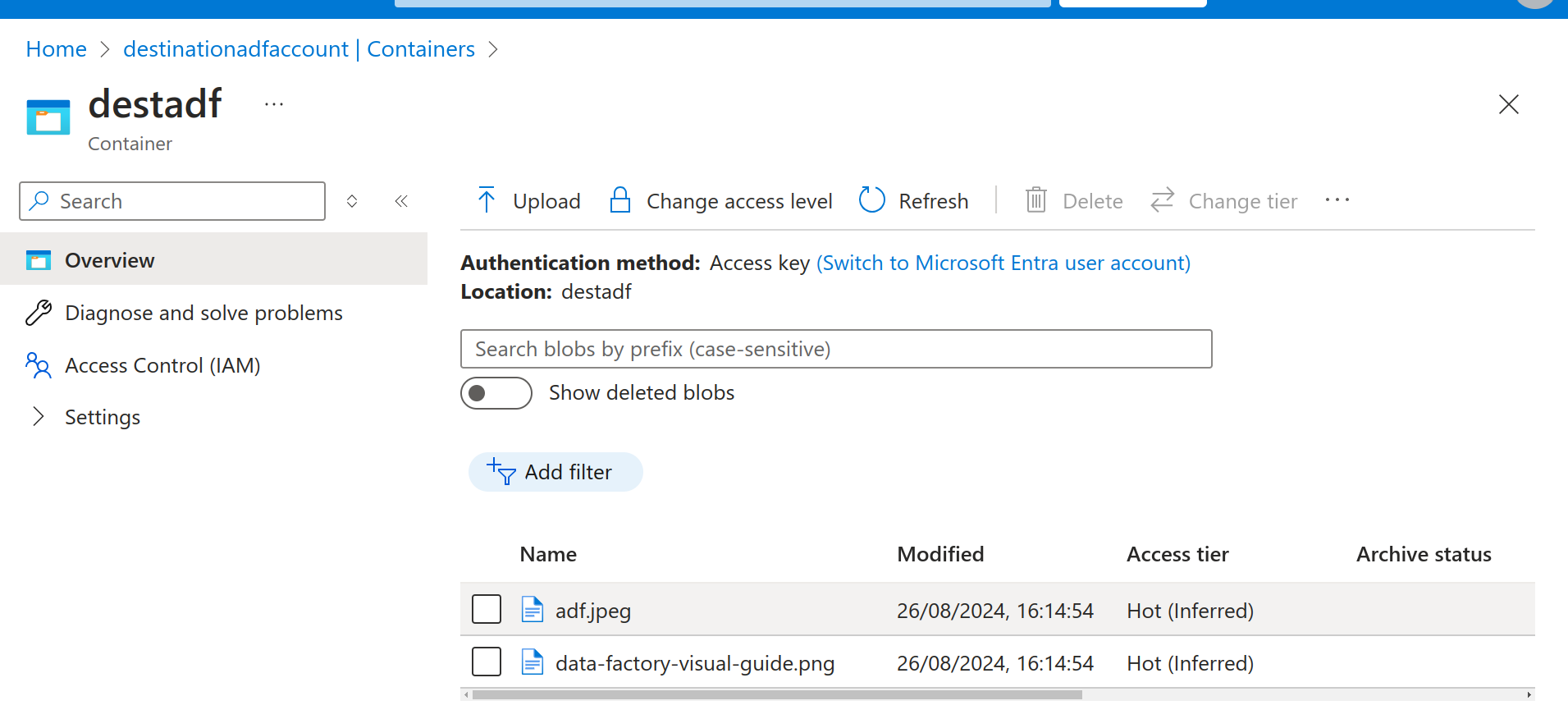This screenshot has width=1568, height=719.
Task: Go to Home breadcrumb
Action: tap(57, 49)
